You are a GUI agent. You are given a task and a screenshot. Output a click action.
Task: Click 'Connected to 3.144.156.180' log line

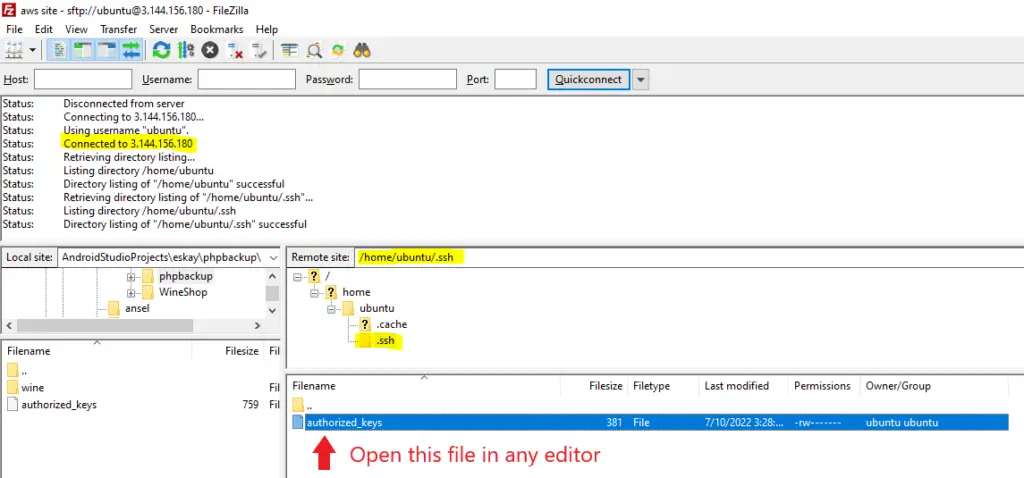(x=128, y=144)
